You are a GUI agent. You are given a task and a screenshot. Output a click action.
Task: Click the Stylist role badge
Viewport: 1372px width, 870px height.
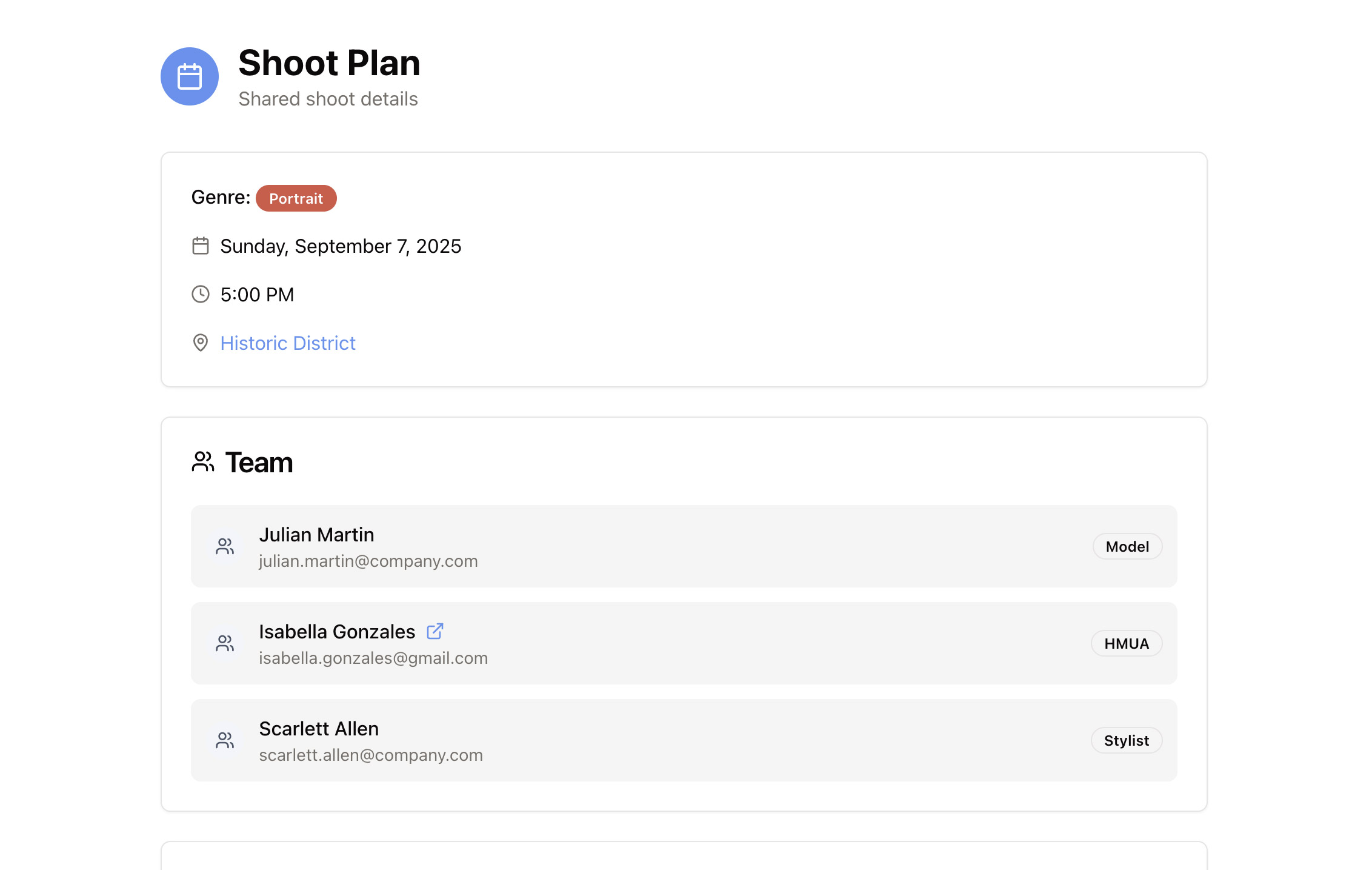[x=1127, y=740]
